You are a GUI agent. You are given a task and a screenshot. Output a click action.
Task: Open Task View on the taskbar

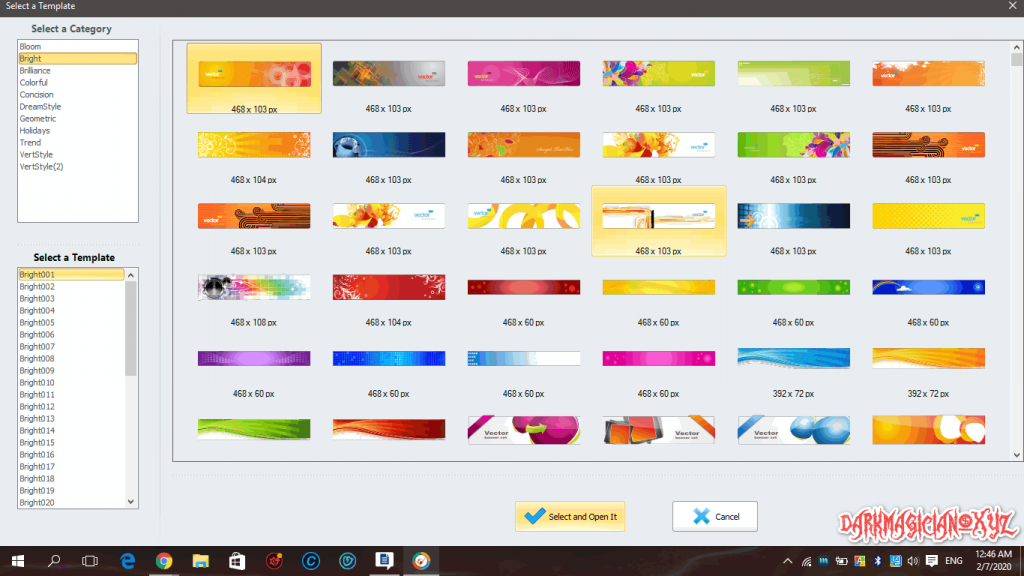(90, 561)
